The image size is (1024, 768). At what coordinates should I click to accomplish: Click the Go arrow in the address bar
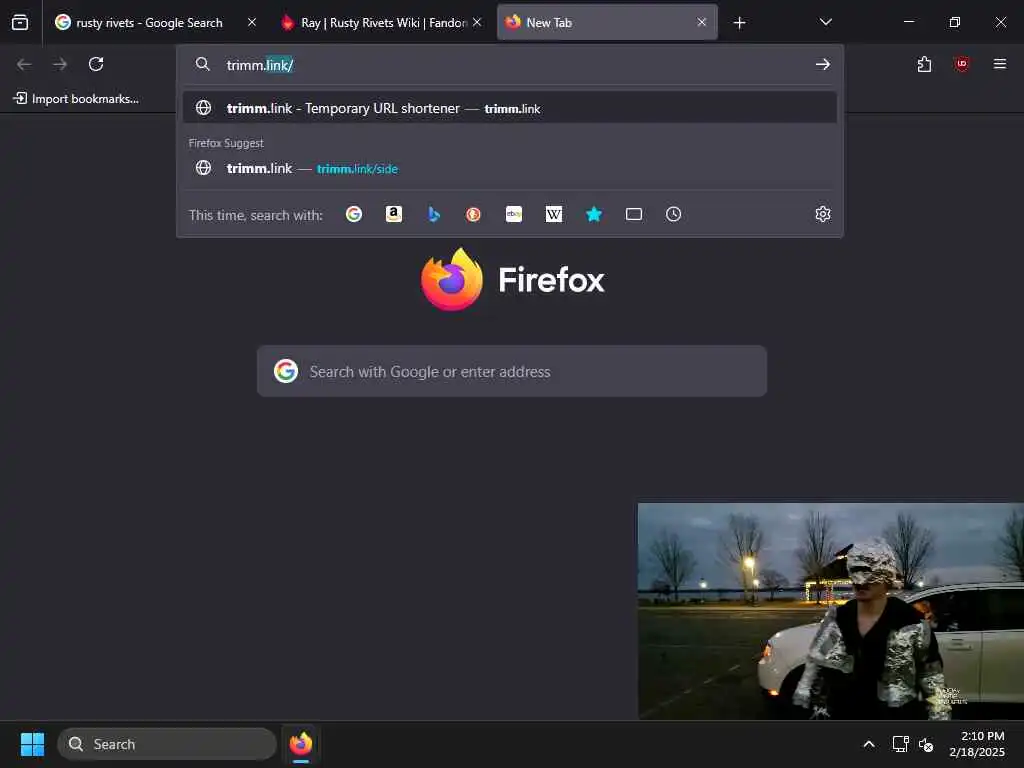(x=822, y=64)
